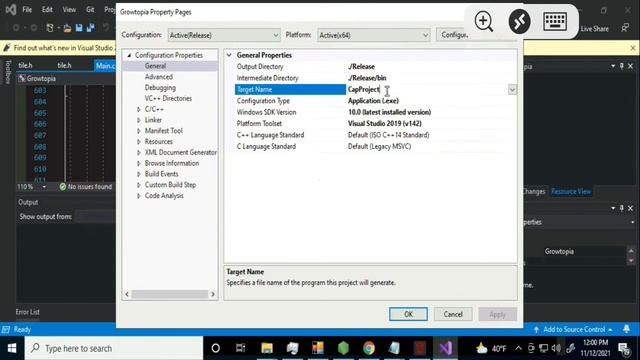The image size is (640, 360).
Task: Switch to the Resource View tab
Action: [571, 191]
